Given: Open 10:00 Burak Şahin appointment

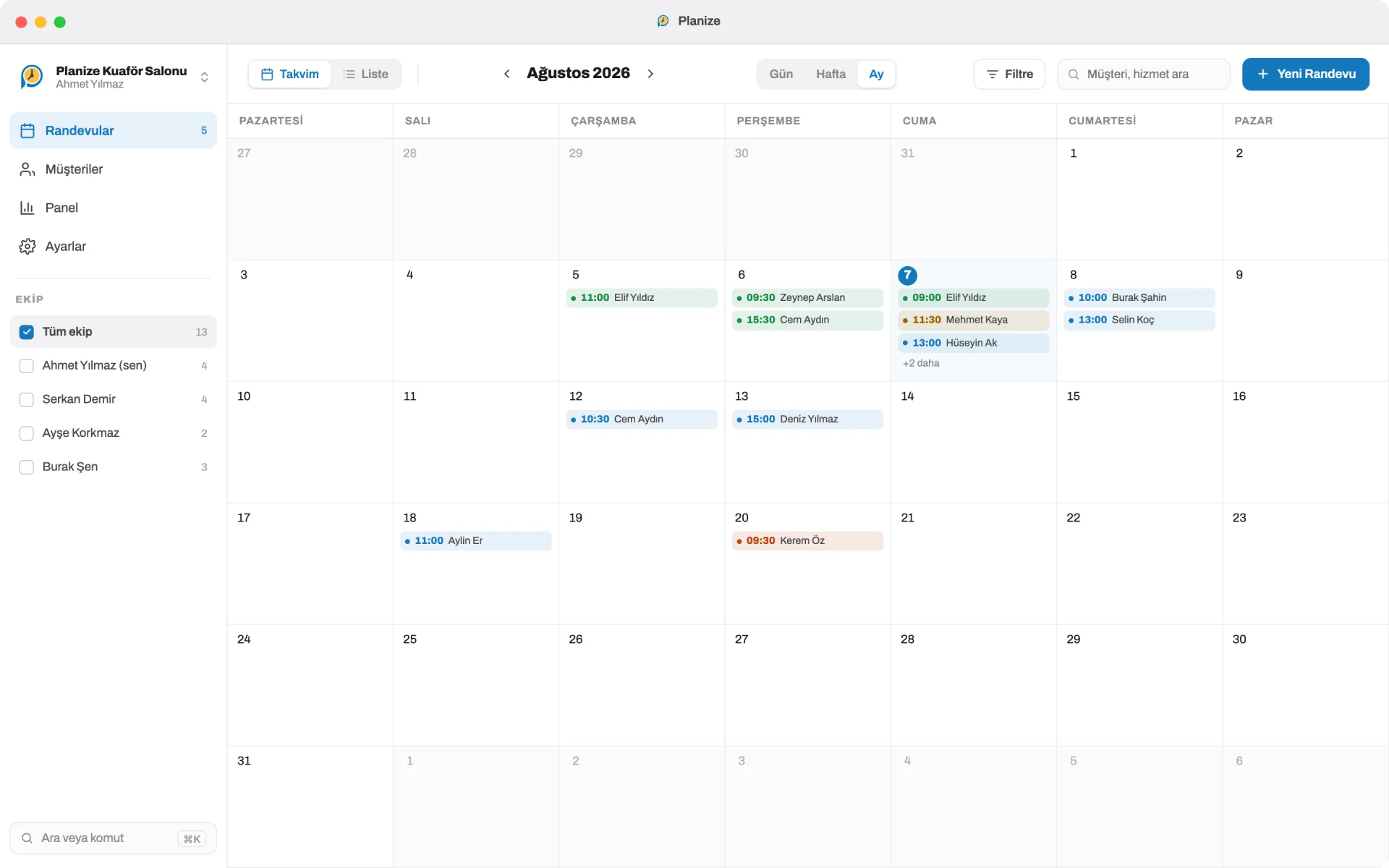Looking at the screenshot, I should (1139, 297).
